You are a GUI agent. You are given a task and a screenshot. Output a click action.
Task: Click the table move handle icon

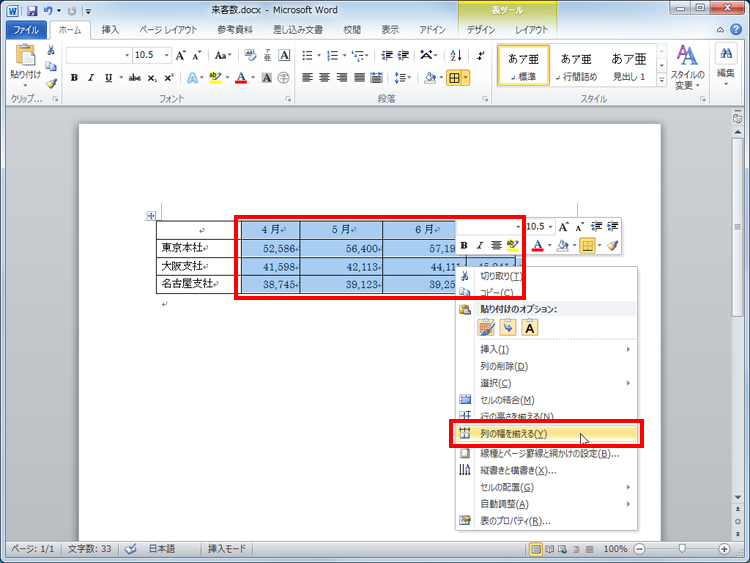(151, 216)
